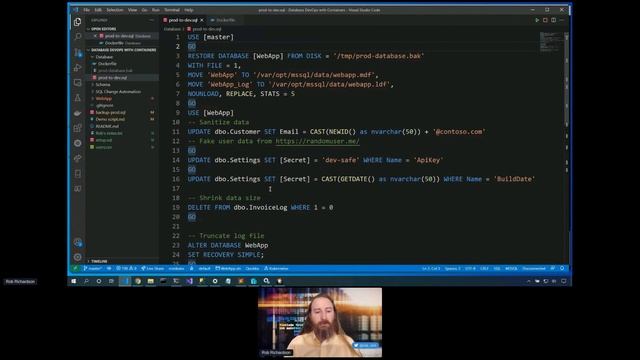The image size is (640, 360).
Task: Run the current SQL file with the play icon
Action: coord(537,20)
